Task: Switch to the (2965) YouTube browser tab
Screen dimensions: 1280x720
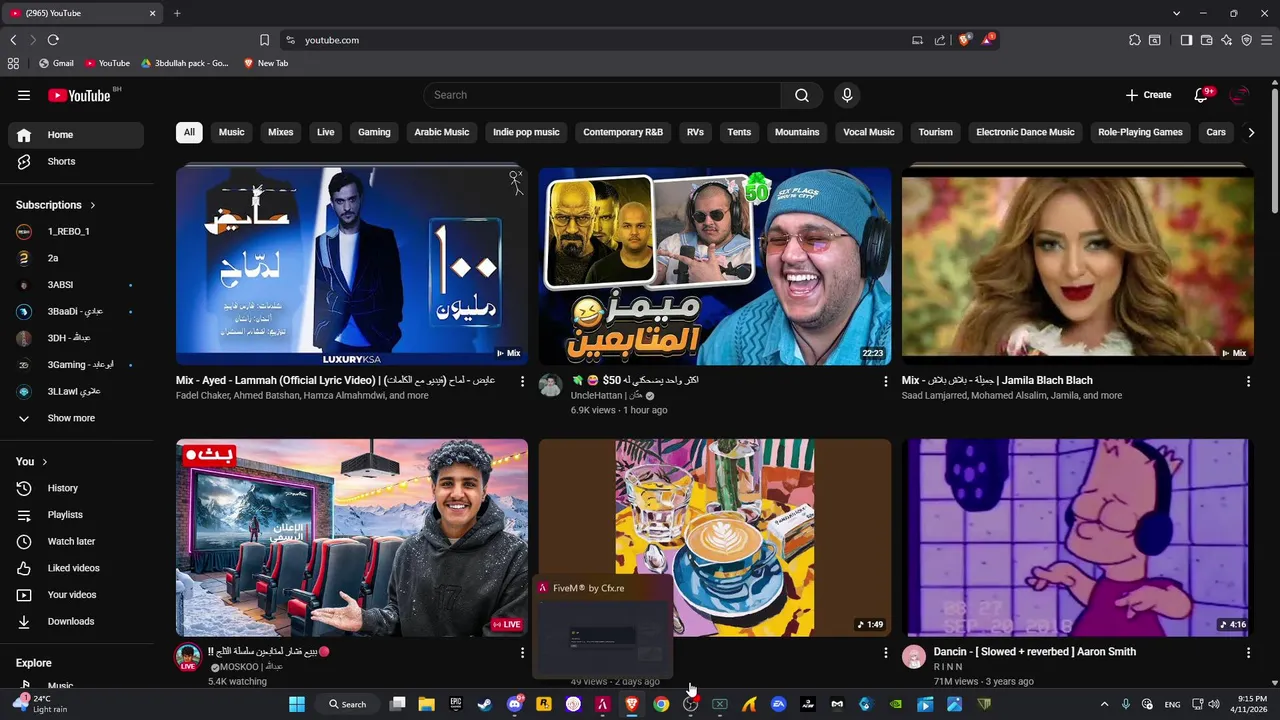Action: (82, 13)
